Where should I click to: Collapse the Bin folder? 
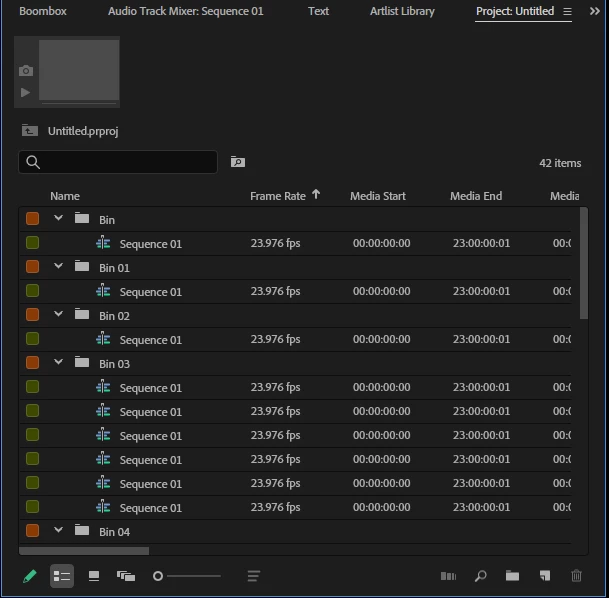click(x=58, y=218)
